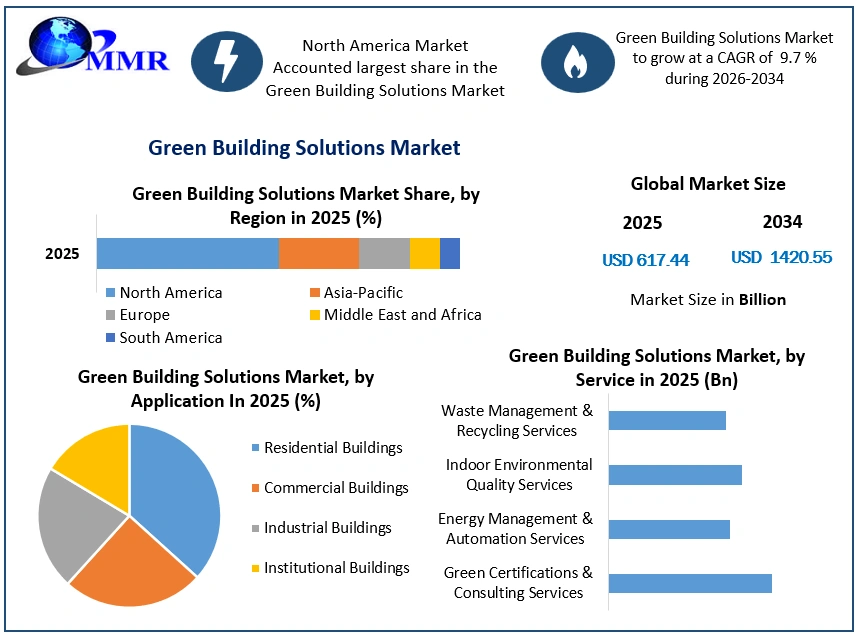Click the 'Indoor Environmental Quality Services' label
The height and width of the screenshot is (635, 858).
(519, 475)
